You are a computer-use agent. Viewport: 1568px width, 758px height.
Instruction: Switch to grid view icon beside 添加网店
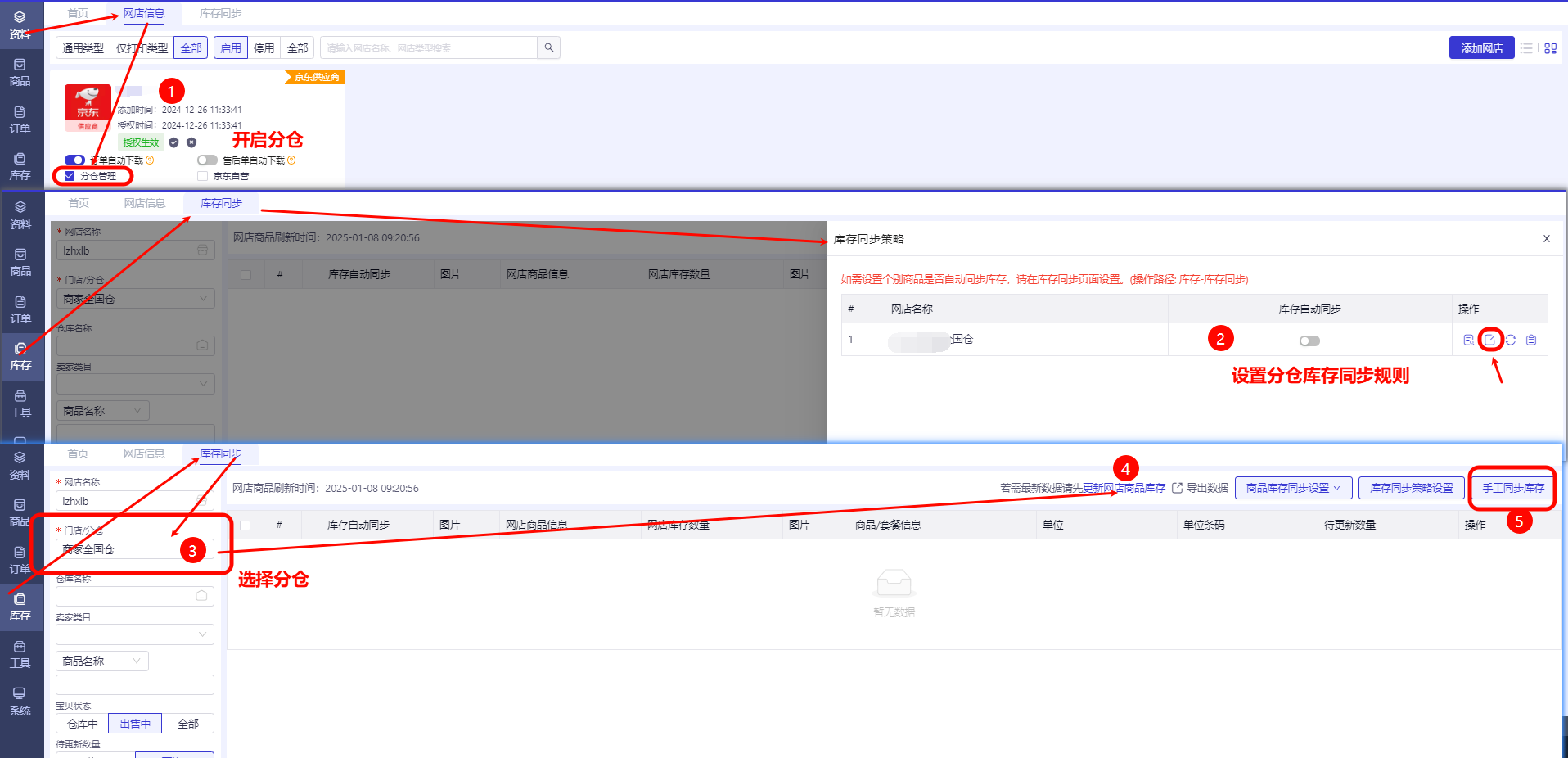(1550, 48)
